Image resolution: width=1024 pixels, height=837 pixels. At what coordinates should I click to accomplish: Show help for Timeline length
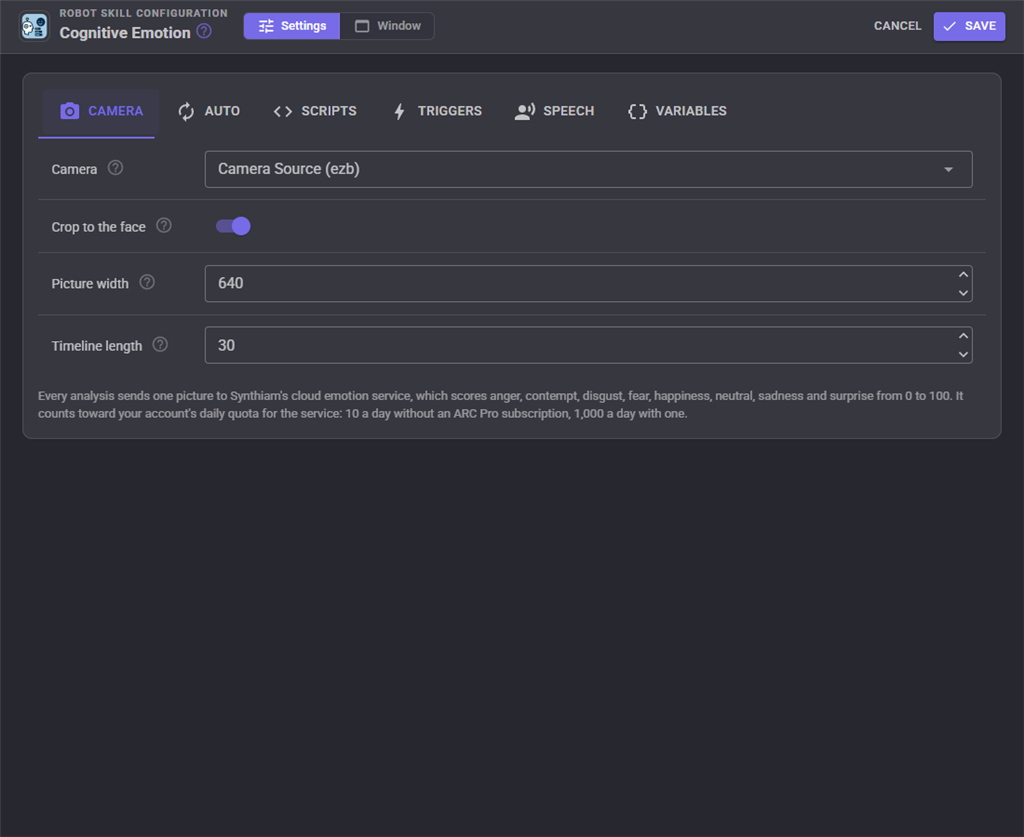(160, 345)
